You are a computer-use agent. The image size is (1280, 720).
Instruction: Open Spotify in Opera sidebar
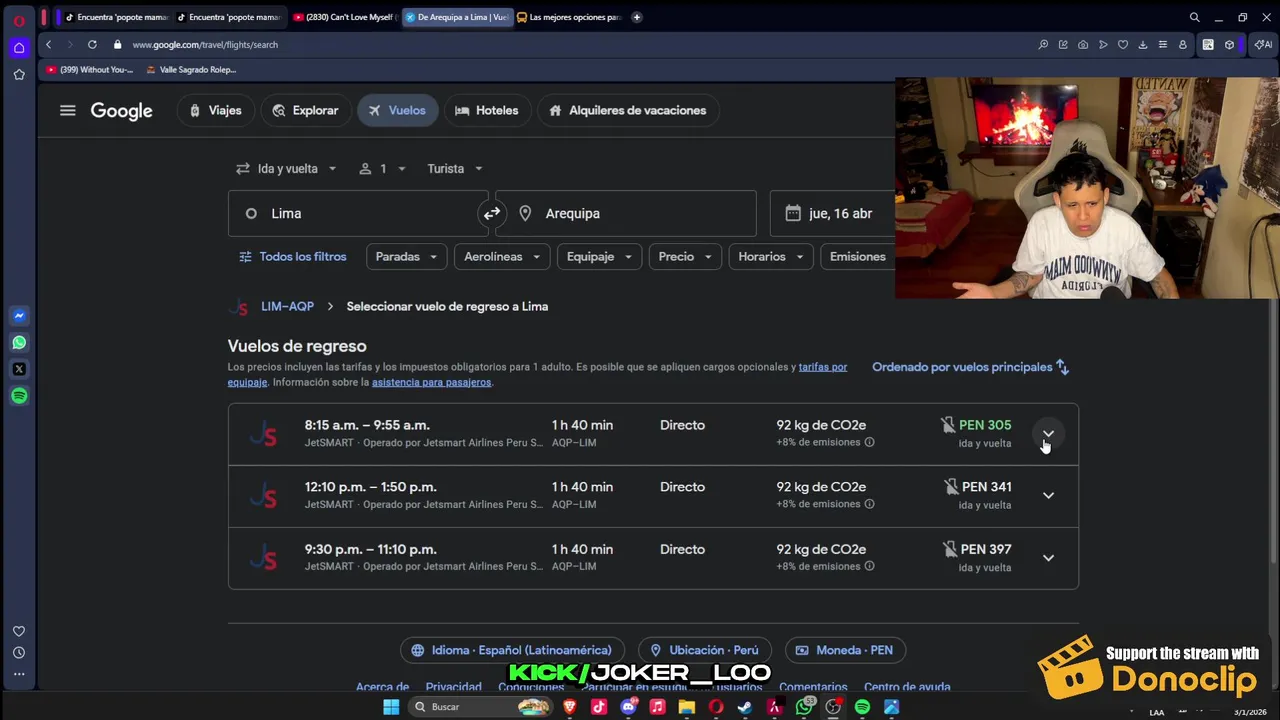19,396
